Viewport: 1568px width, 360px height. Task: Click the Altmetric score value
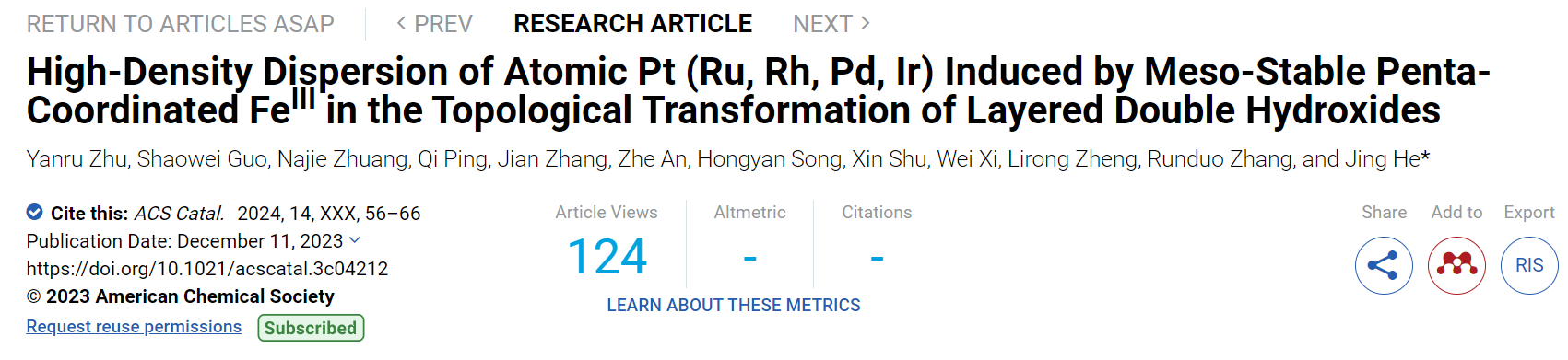coord(750,258)
